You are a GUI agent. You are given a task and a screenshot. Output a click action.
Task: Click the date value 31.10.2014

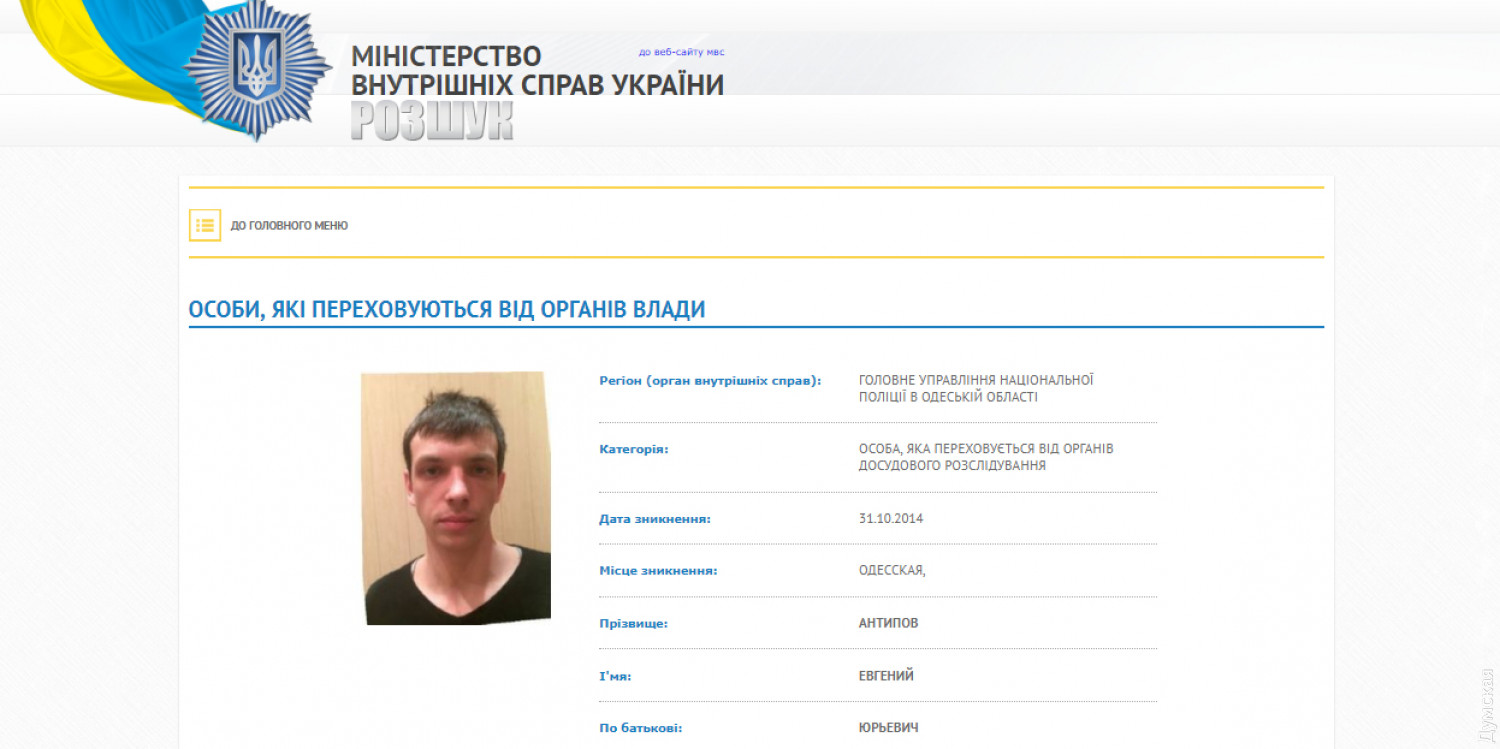coord(891,518)
